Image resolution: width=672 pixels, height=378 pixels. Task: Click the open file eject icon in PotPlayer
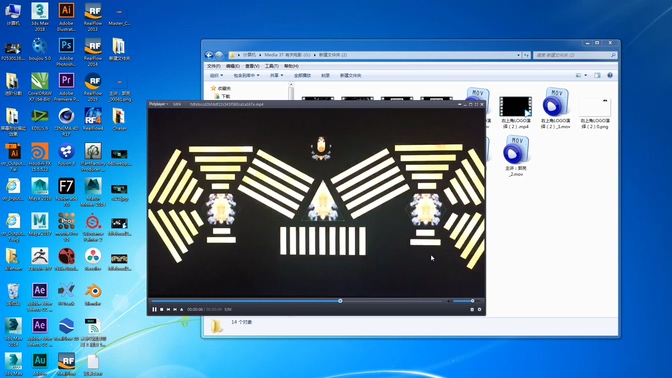pos(182,309)
